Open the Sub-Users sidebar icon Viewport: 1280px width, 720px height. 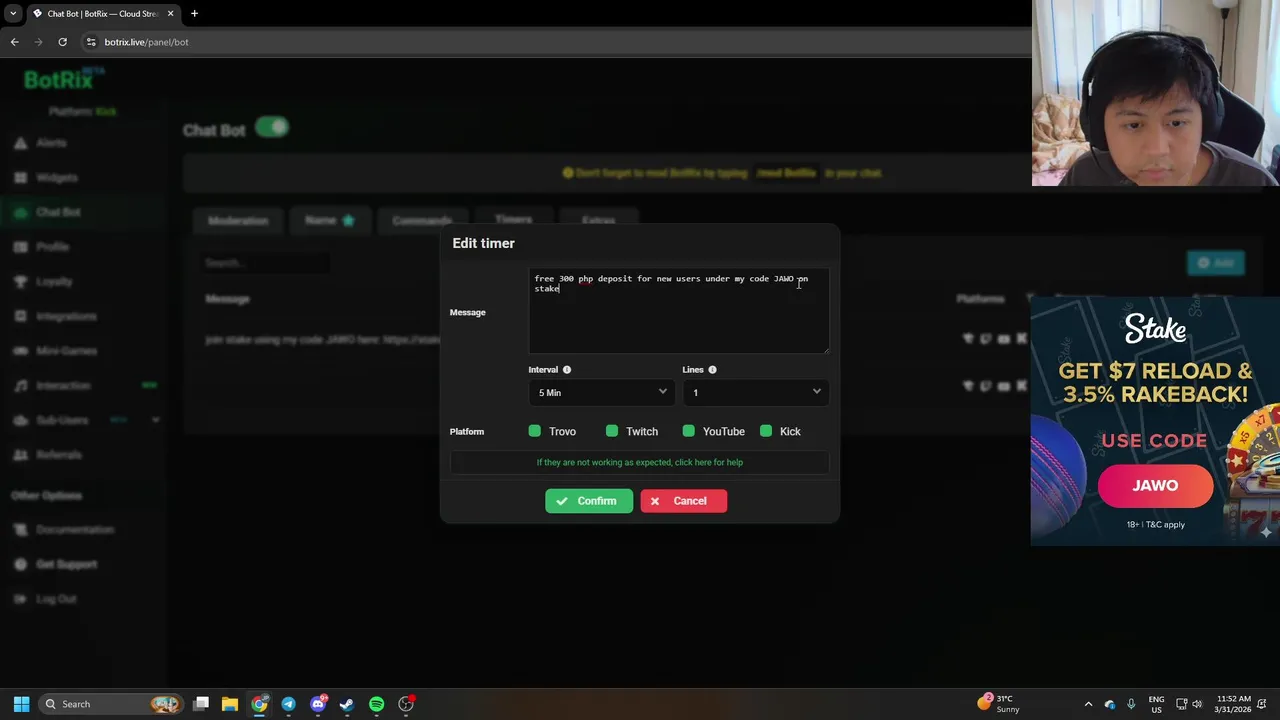coord(20,420)
